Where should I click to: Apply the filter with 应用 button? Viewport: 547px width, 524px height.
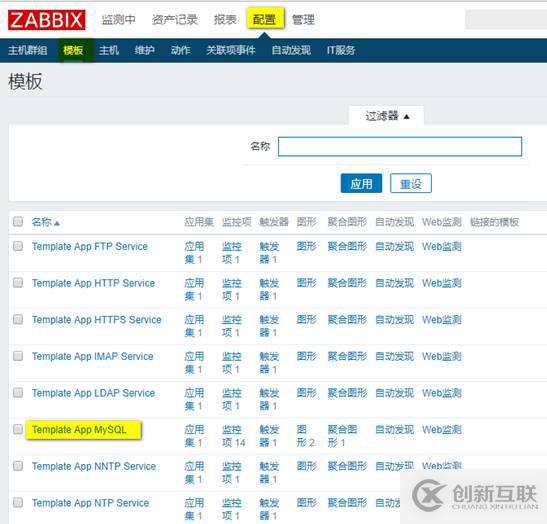pos(361,183)
